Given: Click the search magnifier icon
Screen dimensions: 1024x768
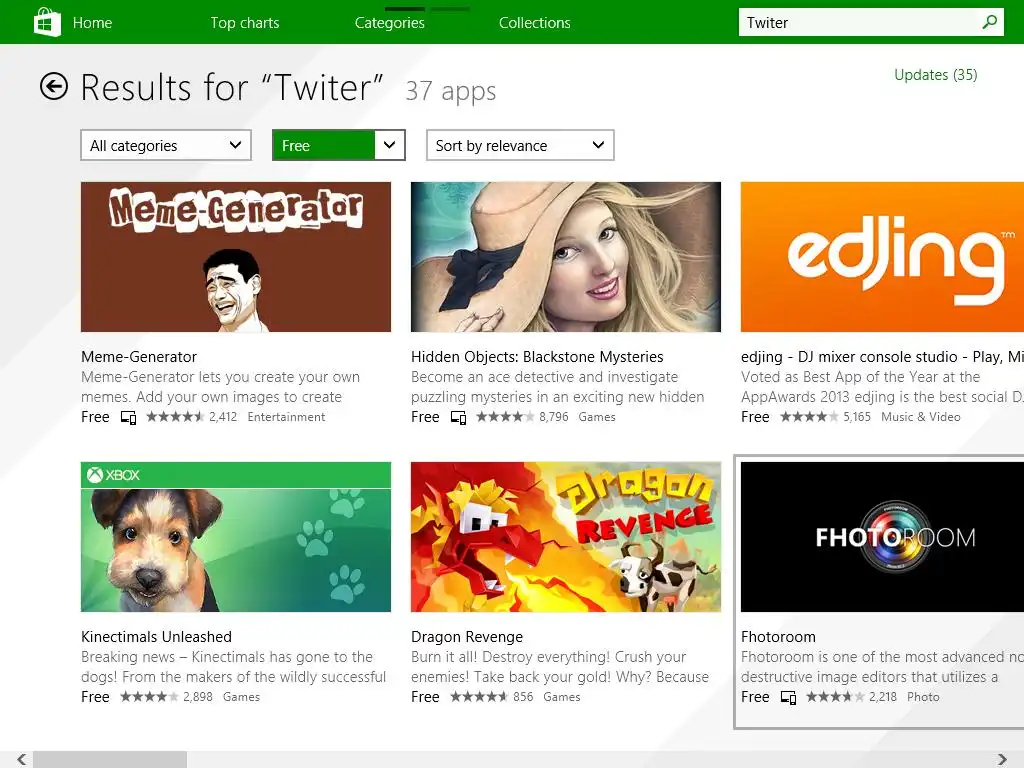Looking at the screenshot, I should pyautogui.click(x=989, y=22).
